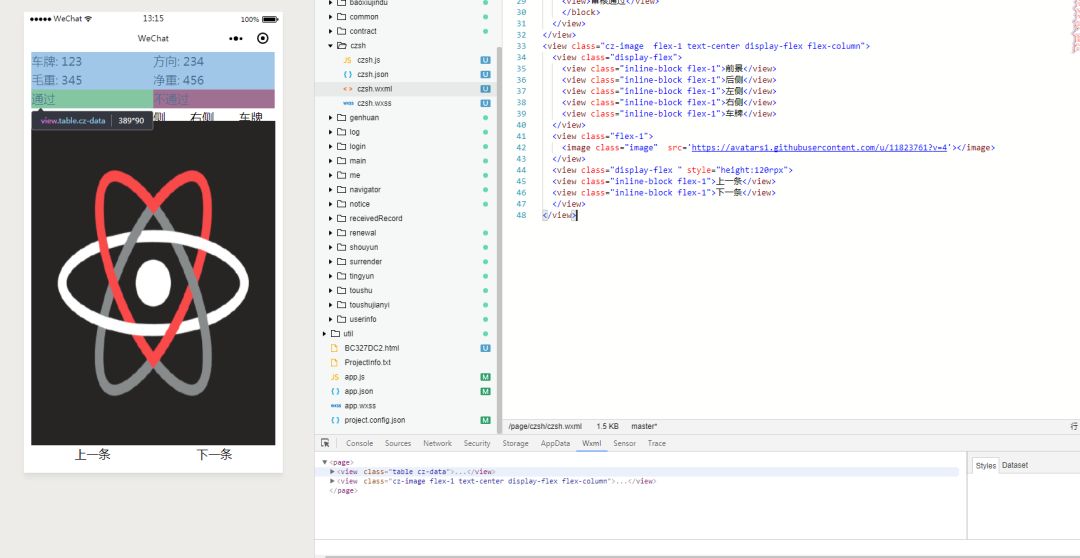Click the braces icon of czsh.json
This screenshot has width=1080, height=558.
(347, 74)
